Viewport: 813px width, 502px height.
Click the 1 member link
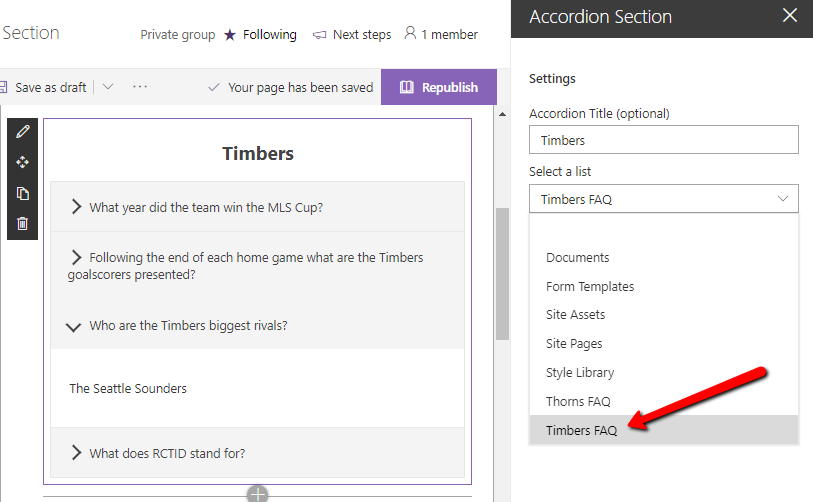(449, 35)
